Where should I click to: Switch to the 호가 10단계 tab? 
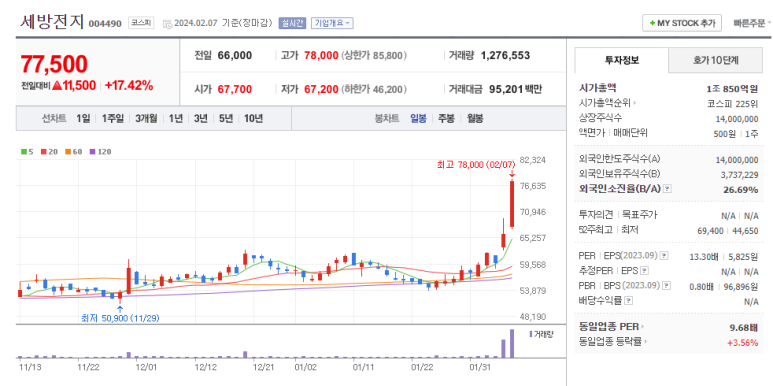716,61
